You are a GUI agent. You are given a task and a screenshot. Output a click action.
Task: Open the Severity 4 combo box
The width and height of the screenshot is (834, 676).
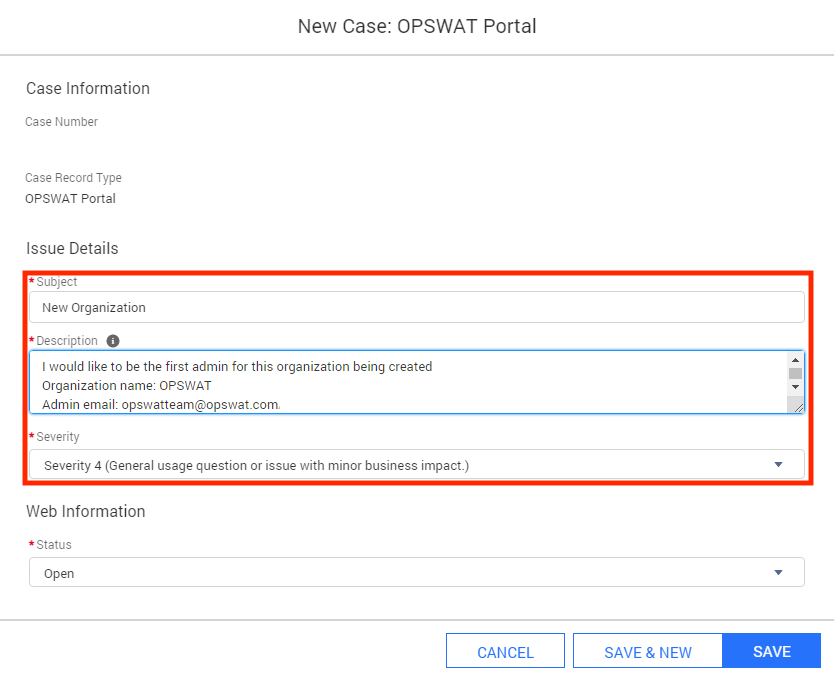pyautogui.click(x=416, y=465)
